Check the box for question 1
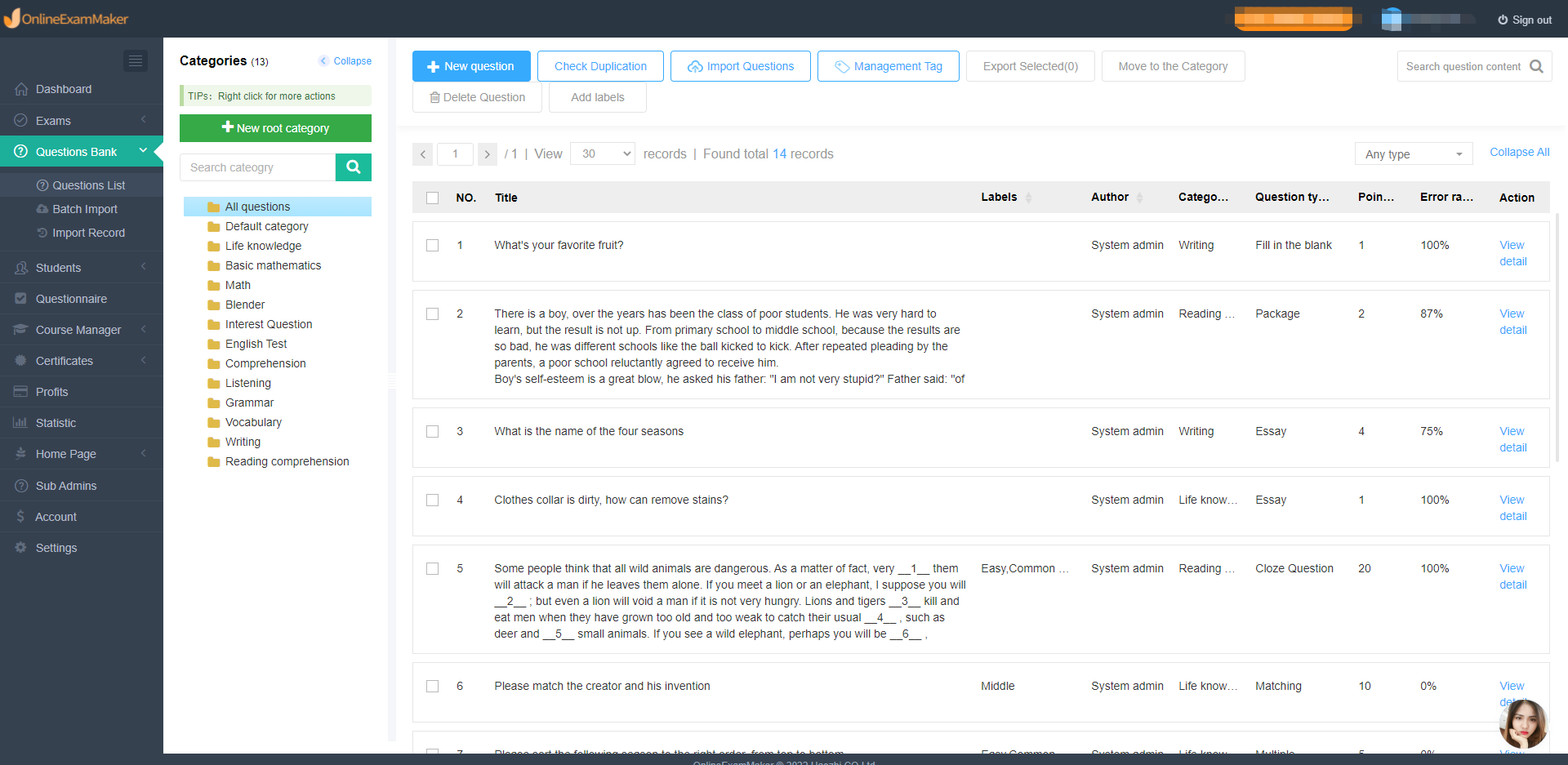The width and height of the screenshot is (1568, 765). (x=433, y=245)
